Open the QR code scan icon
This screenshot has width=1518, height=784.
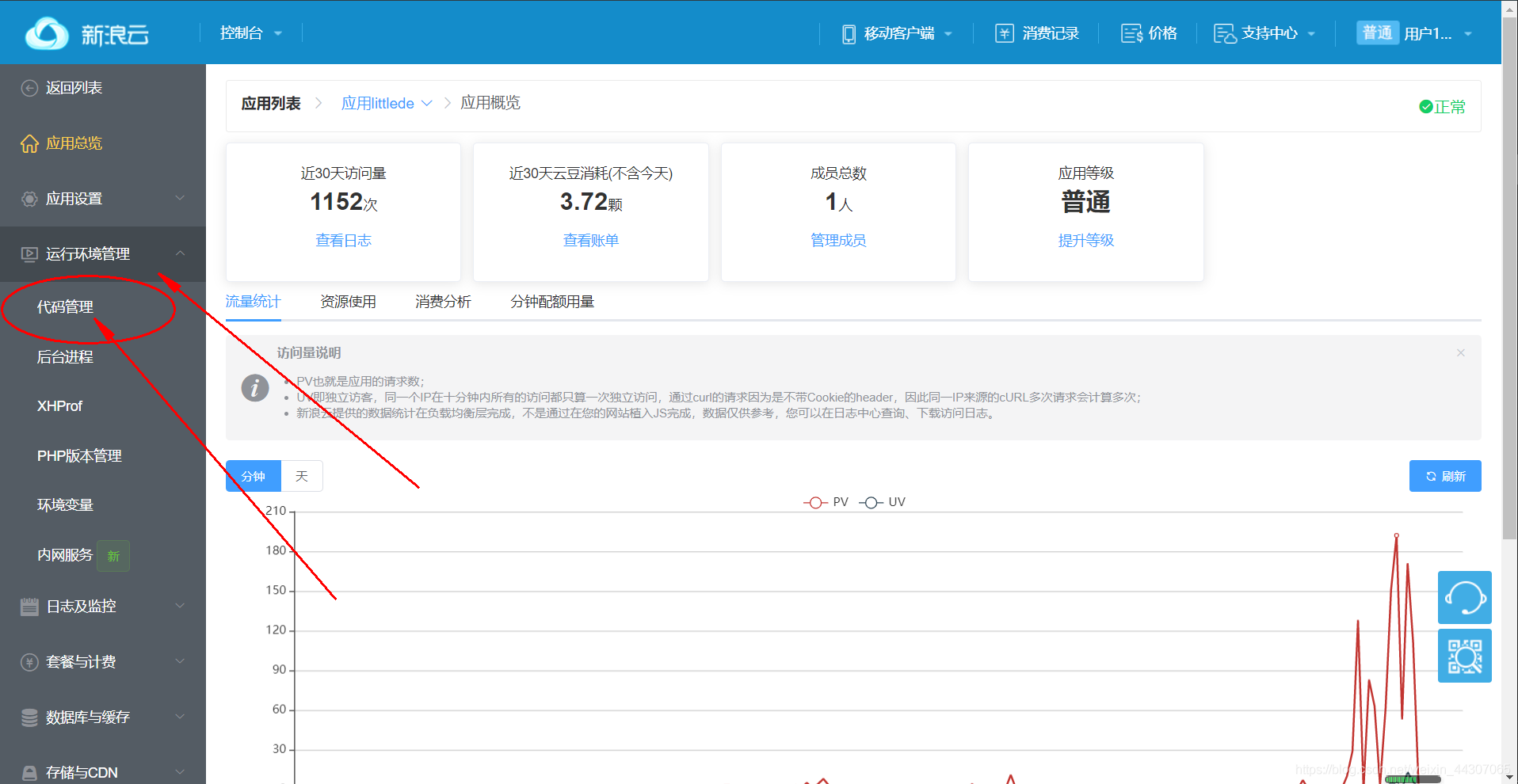(1464, 656)
